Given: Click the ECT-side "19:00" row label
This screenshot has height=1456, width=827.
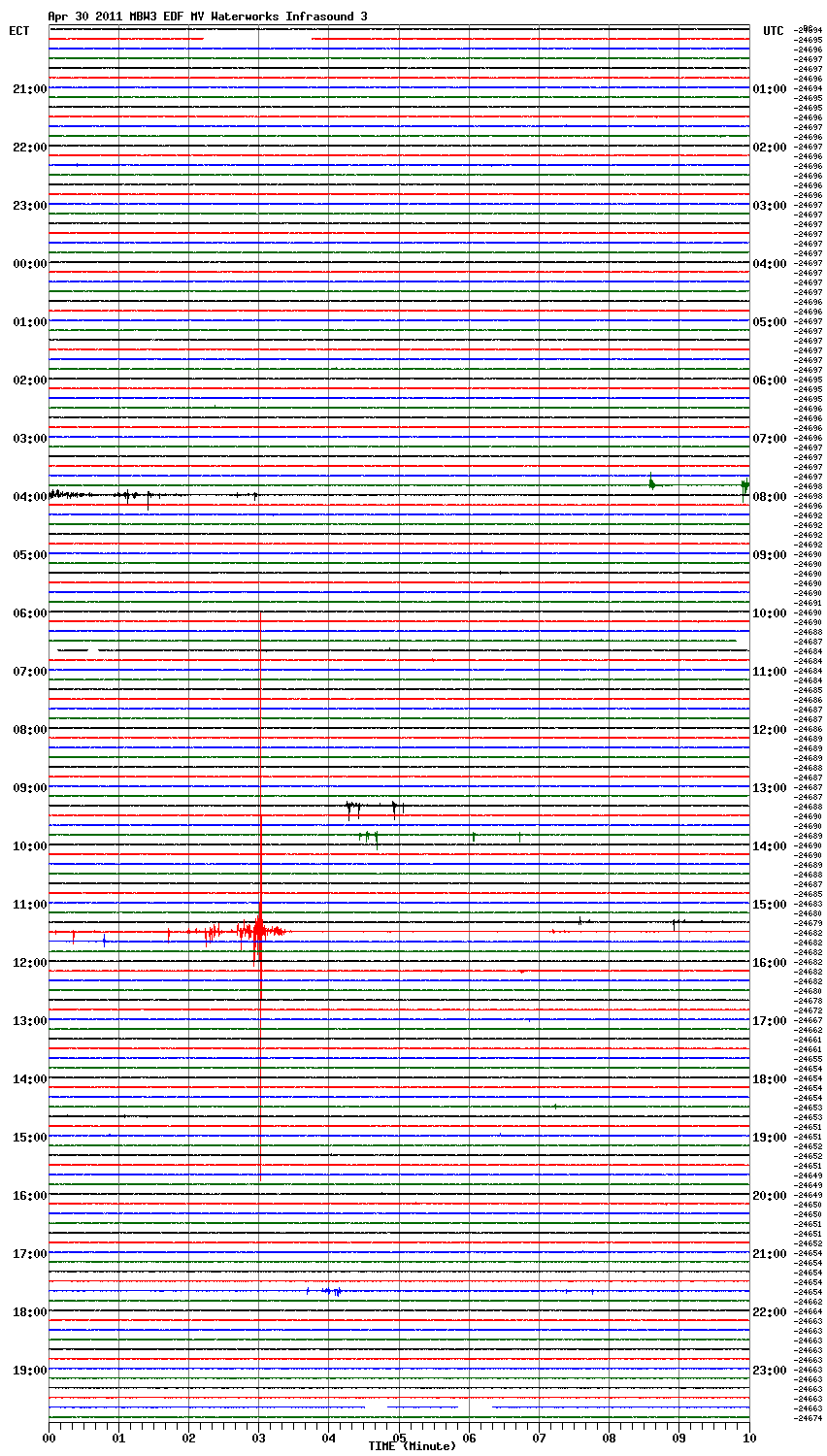Looking at the screenshot, I should click(30, 1371).
